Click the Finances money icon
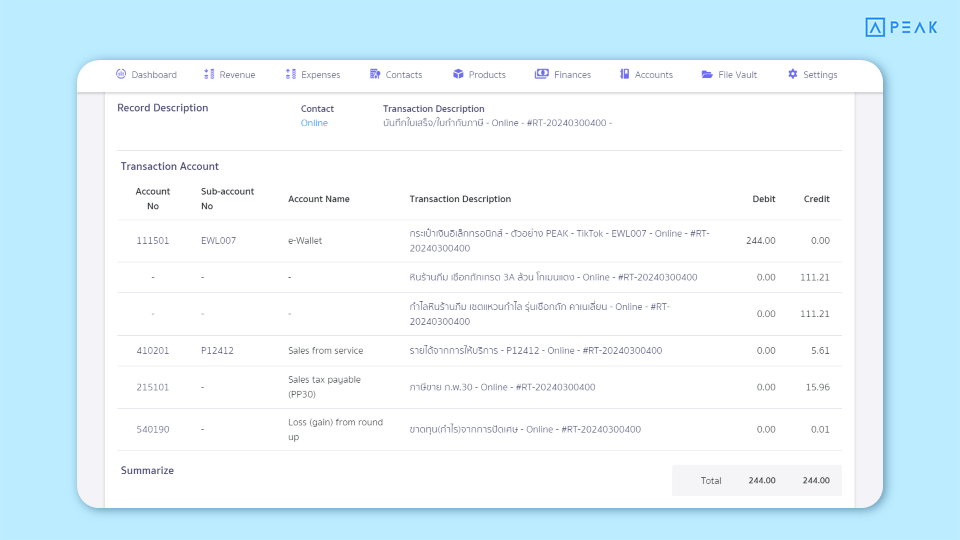Image resolution: width=960 pixels, height=540 pixels. [542, 74]
